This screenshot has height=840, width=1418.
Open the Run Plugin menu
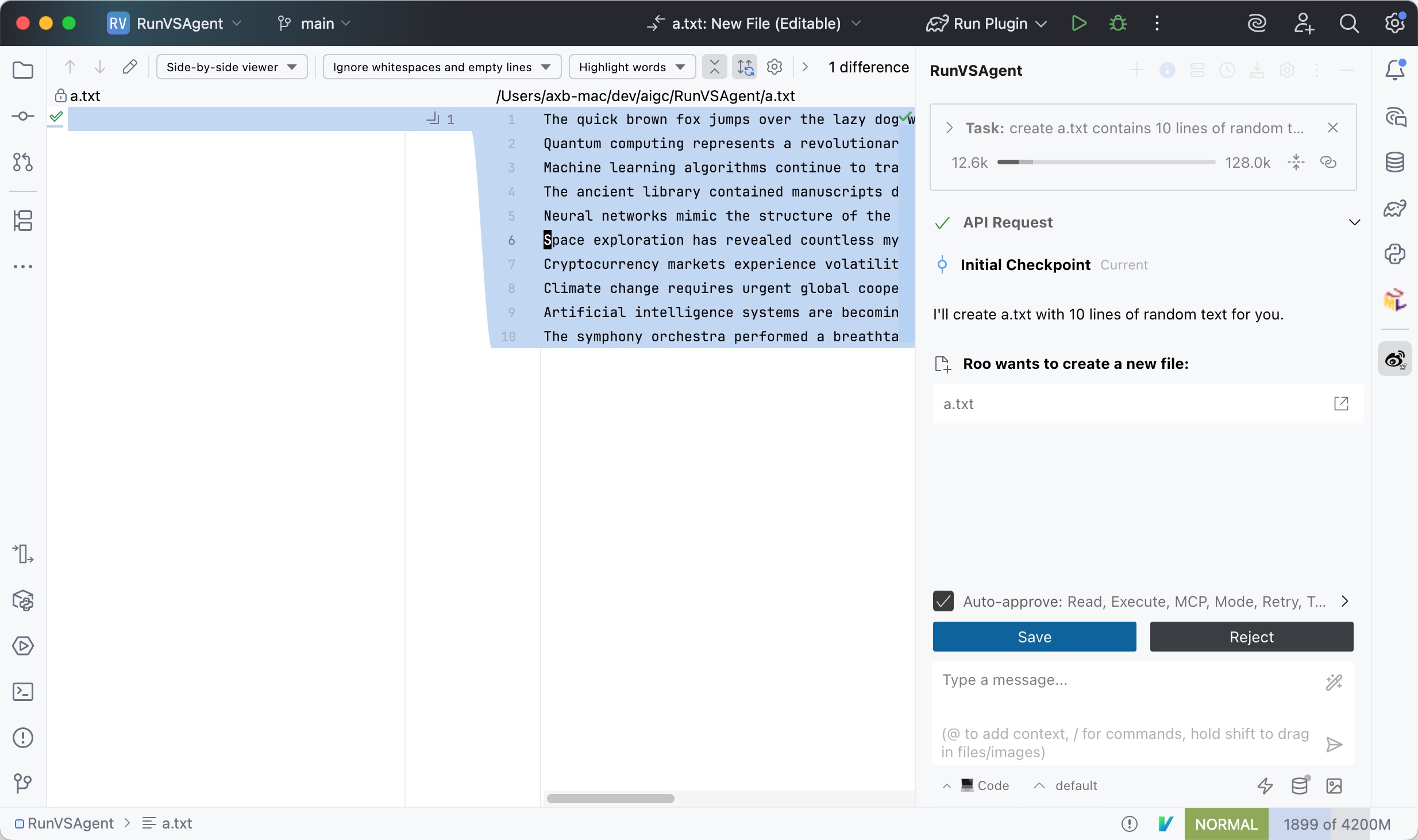(x=986, y=23)
